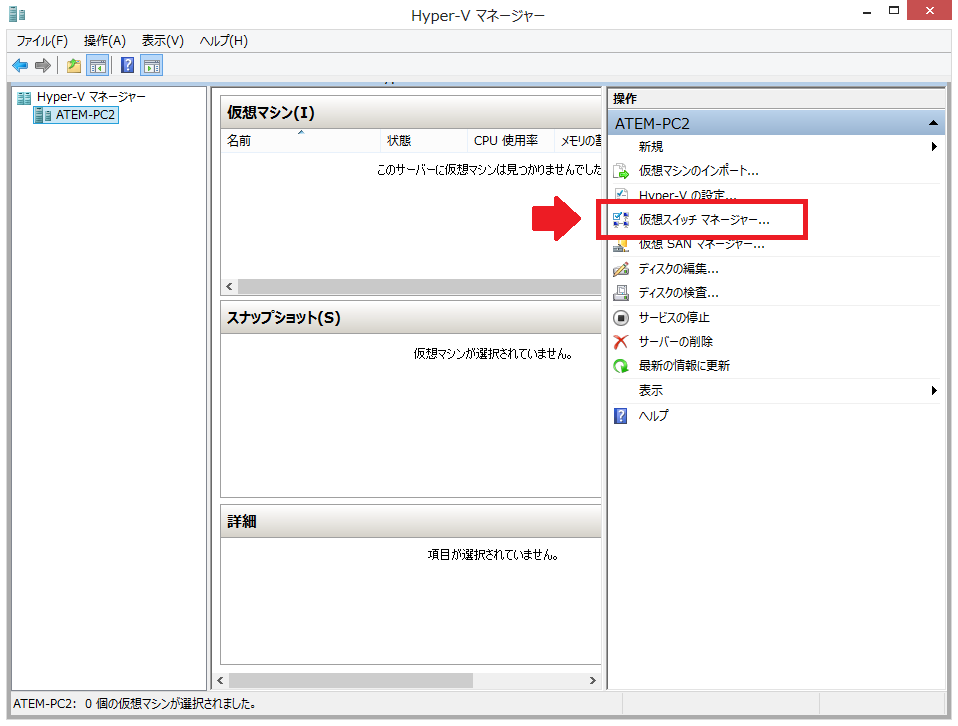Click the blue Help toolbar icon
The height and width of the screenshot is (726, 958).
click(127, 65)
